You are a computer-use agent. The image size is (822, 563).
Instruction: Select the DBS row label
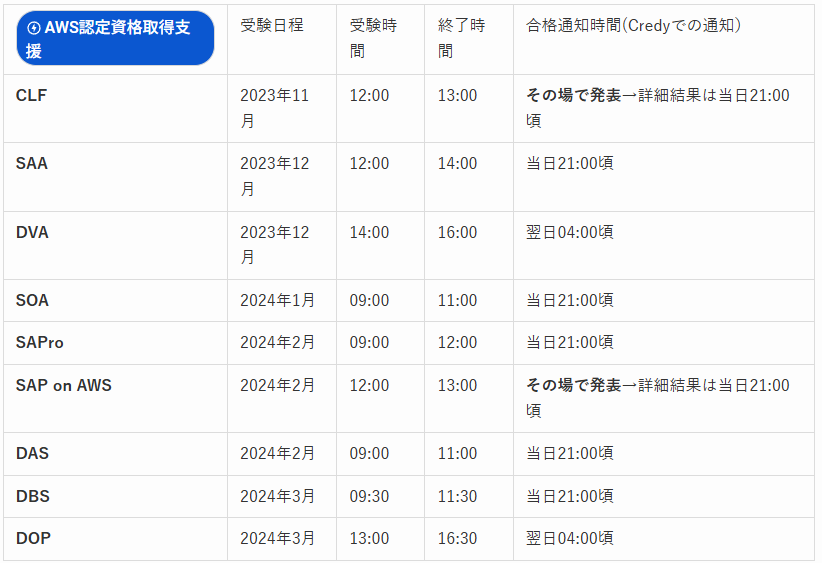coord(33,496)
